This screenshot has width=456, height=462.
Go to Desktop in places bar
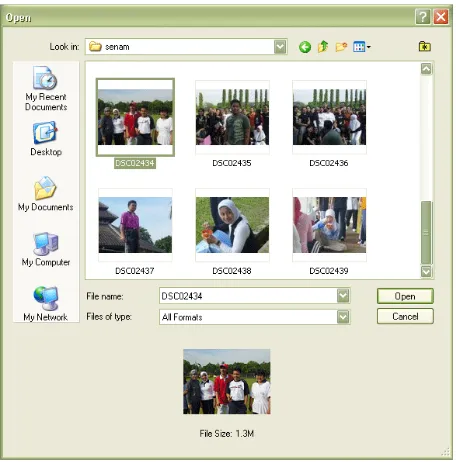tap(46, 139)
